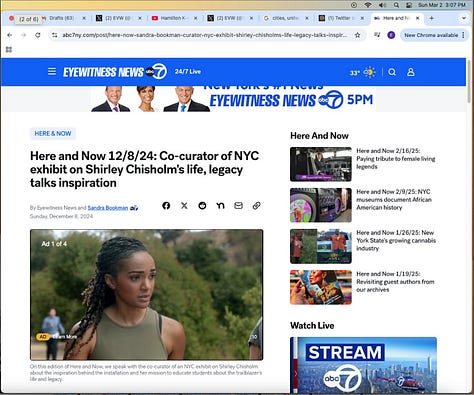Open the site search magnifier icon
This screenshot has height=395, width=474.
point(392,72)
